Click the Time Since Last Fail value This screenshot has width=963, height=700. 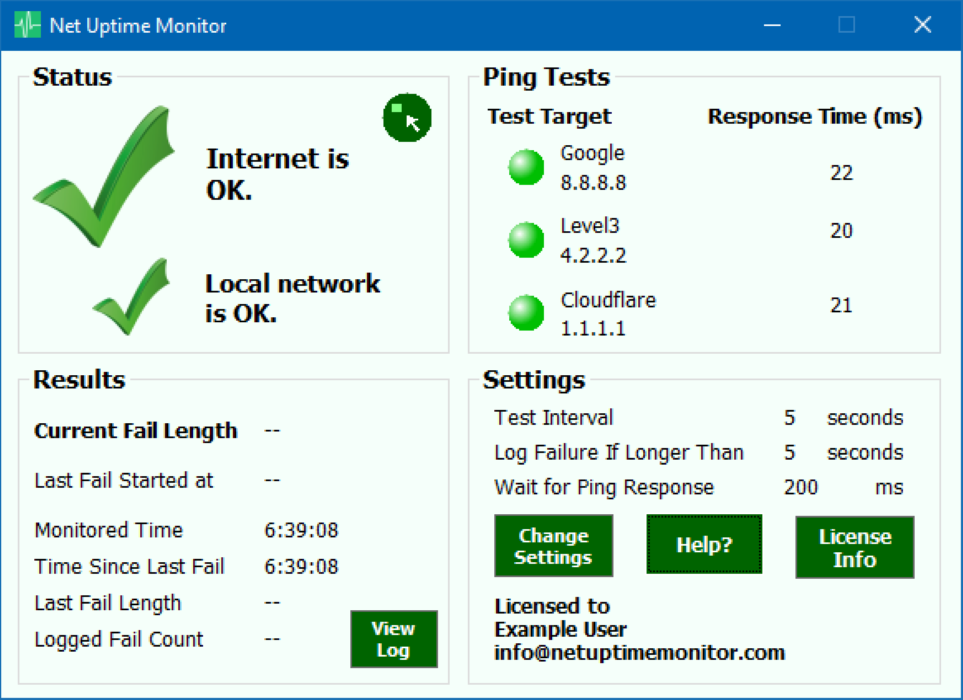coord(301,566)
